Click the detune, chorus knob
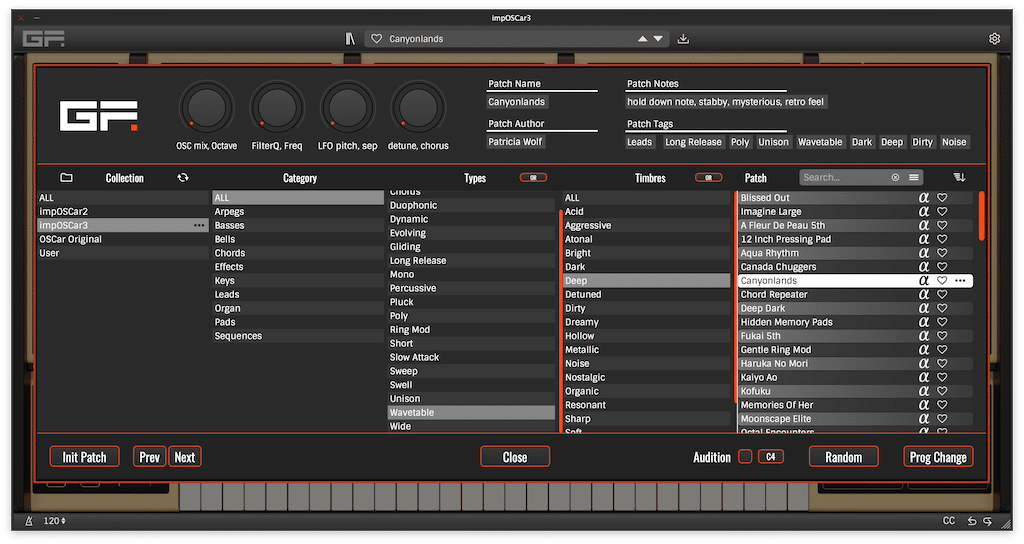The height and width of the screenshot is (544, 1024). click(x=418, y=108)
